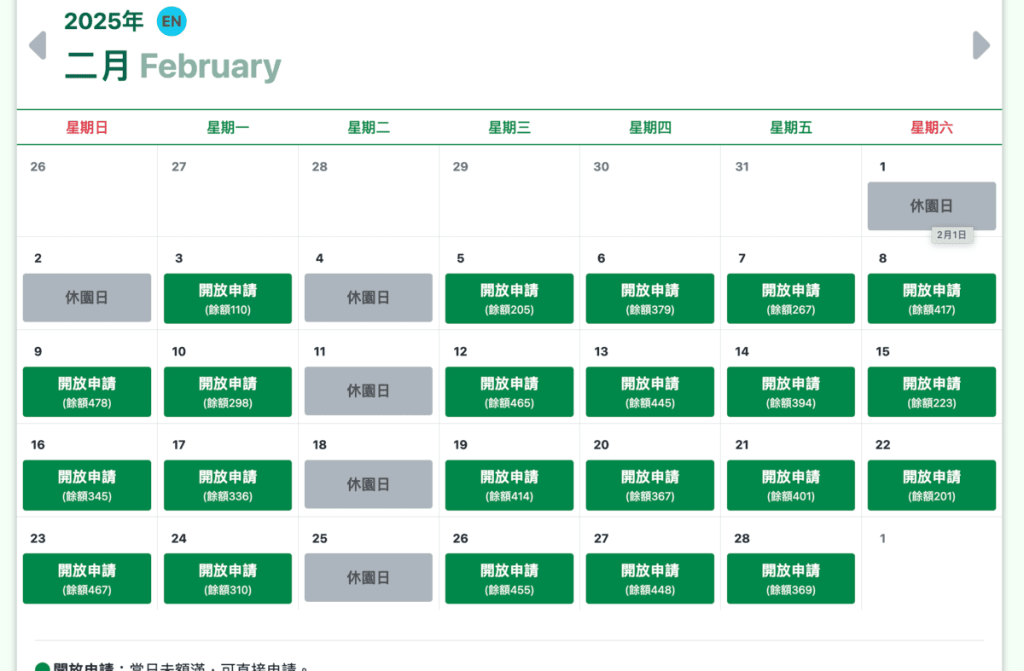Click the 休園日 block on February 1
This screenshot has height=671, width=1024.
pos(931,206)
